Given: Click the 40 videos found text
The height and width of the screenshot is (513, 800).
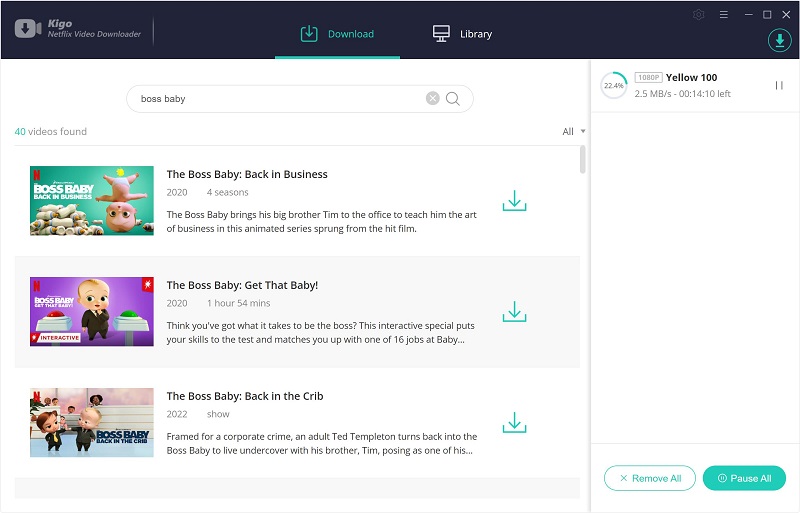Looking at the screenshot, I should [51, 131].
